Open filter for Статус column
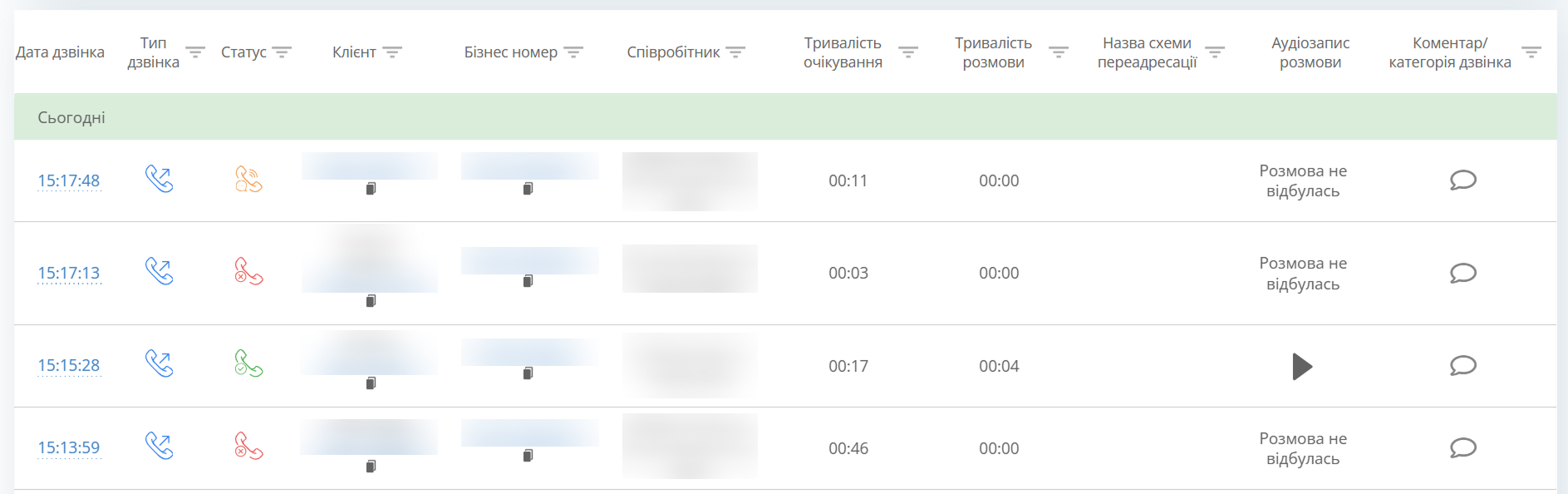The image size is (1568, 494). pyautogui.click(x=282, y=52)
